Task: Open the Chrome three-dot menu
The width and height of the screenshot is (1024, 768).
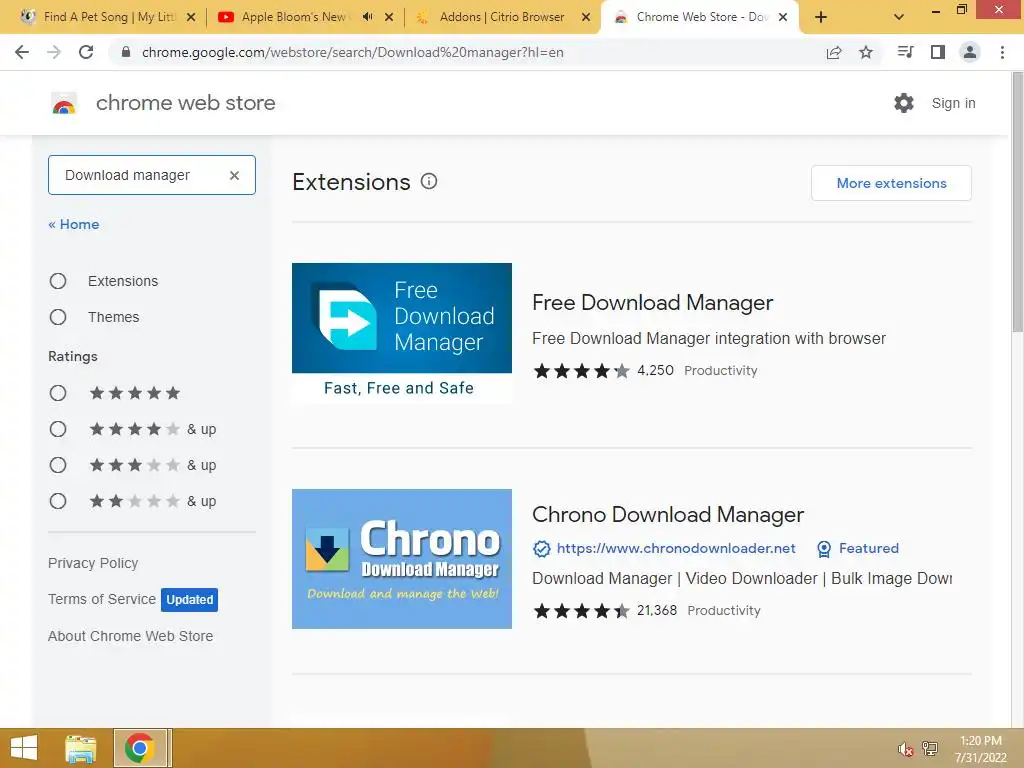Action: click(1002, 52)
